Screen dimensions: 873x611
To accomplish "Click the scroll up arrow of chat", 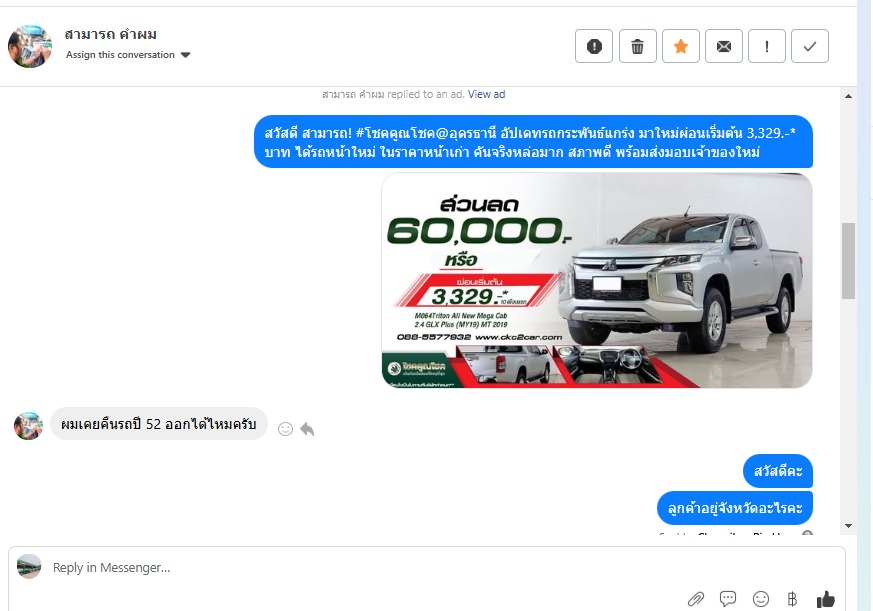I will click(848, 96).
